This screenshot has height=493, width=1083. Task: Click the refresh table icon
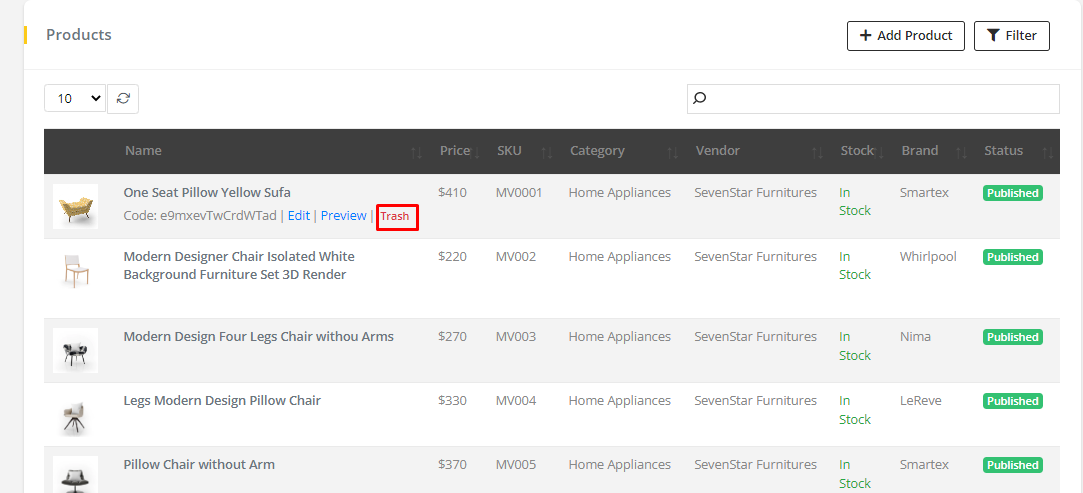(123, 98)
